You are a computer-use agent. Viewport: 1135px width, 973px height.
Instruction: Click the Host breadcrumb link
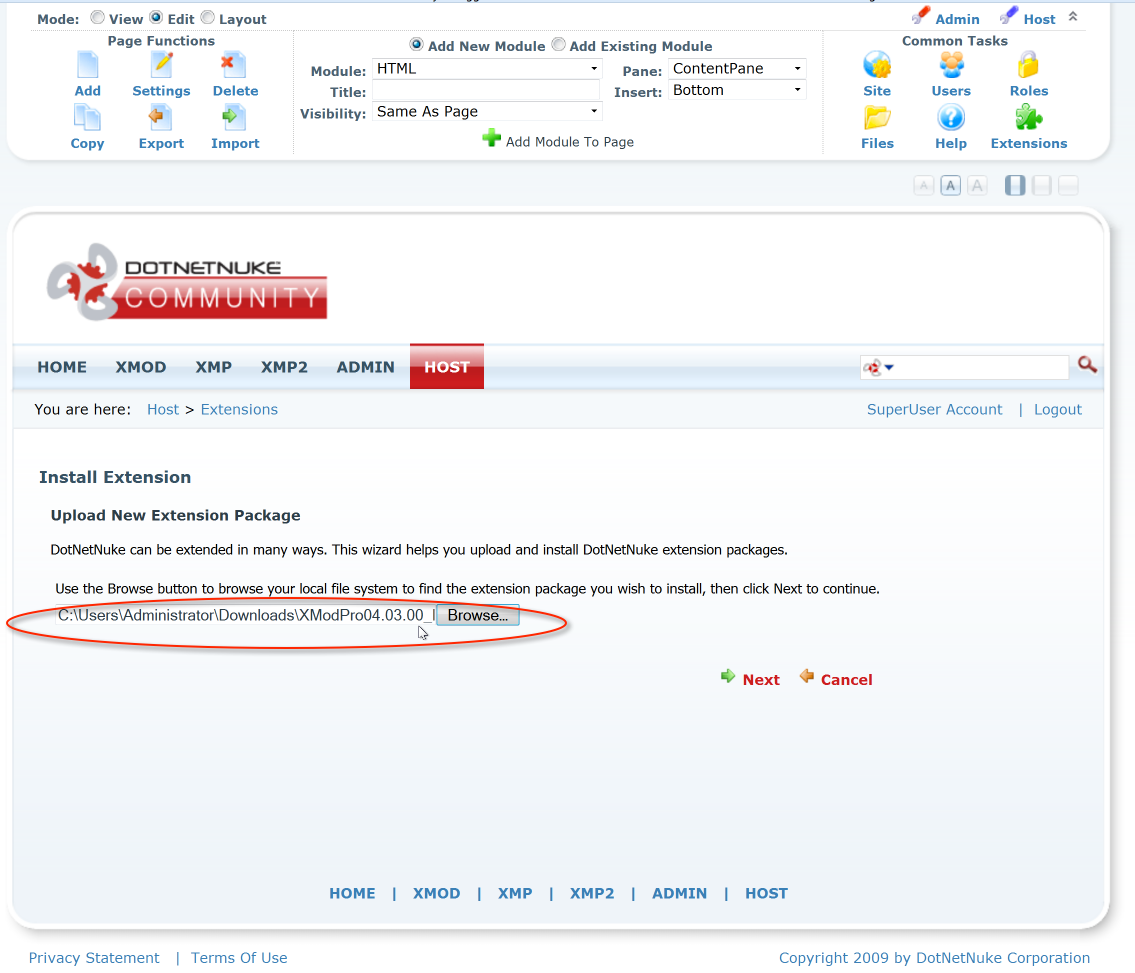coord(163,410)
